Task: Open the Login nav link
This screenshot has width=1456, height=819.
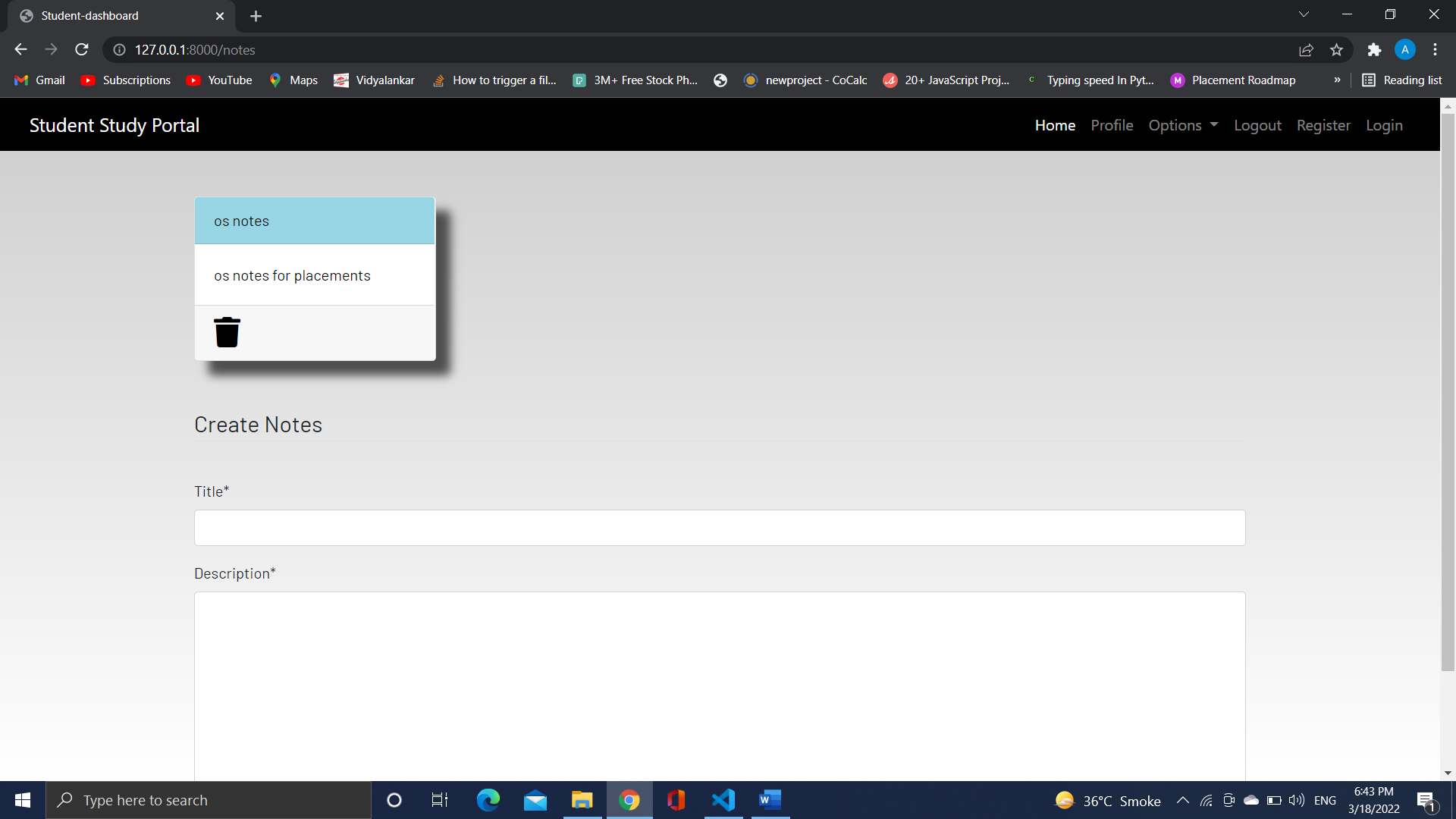Action: [1384, 125]
